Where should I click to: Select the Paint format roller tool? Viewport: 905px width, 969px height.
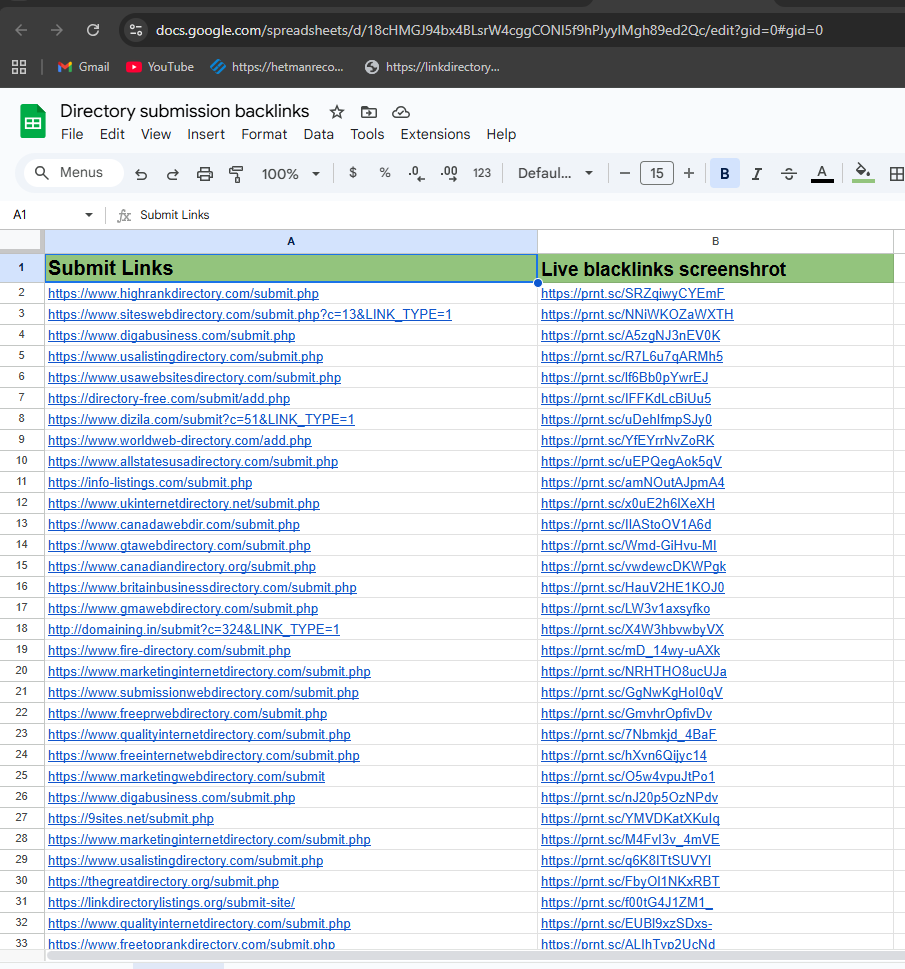click(x=237, y=174)
